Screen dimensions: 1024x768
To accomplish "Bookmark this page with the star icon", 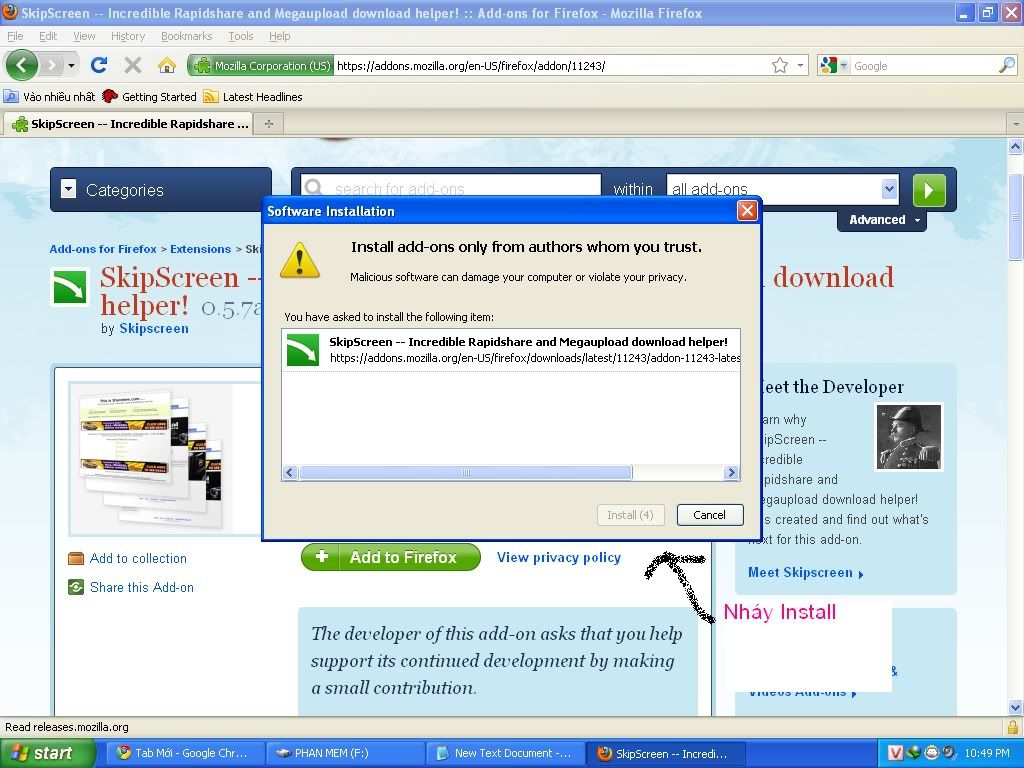I will pos(780,65).
